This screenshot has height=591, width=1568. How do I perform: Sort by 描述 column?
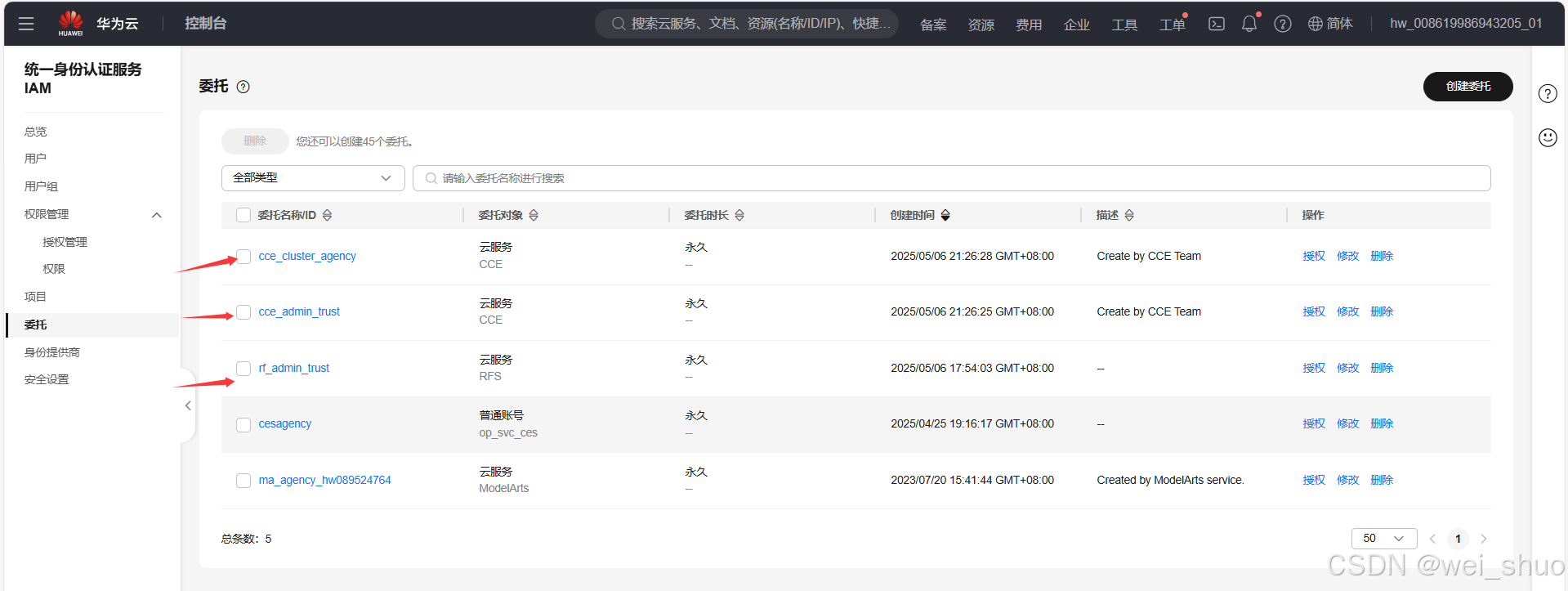[1129, 215]
